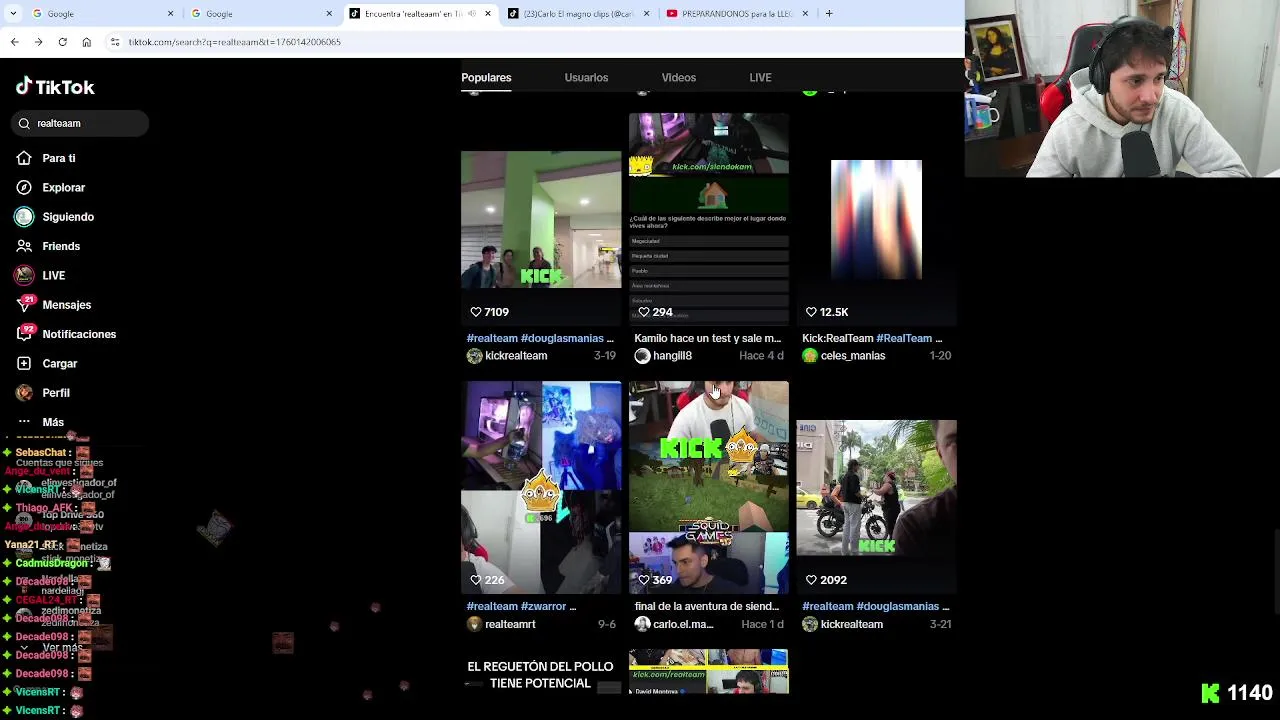
Task: Mute the TikTok tab audio icon
Action: pos(472,14)
